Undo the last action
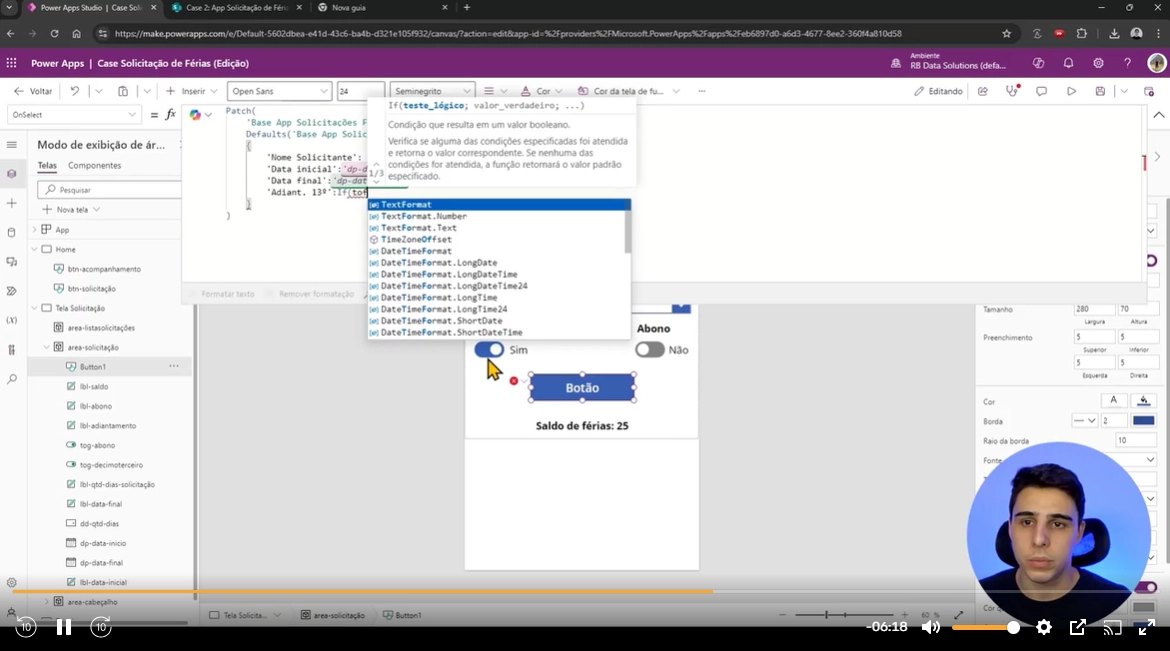 coord(75,91)
